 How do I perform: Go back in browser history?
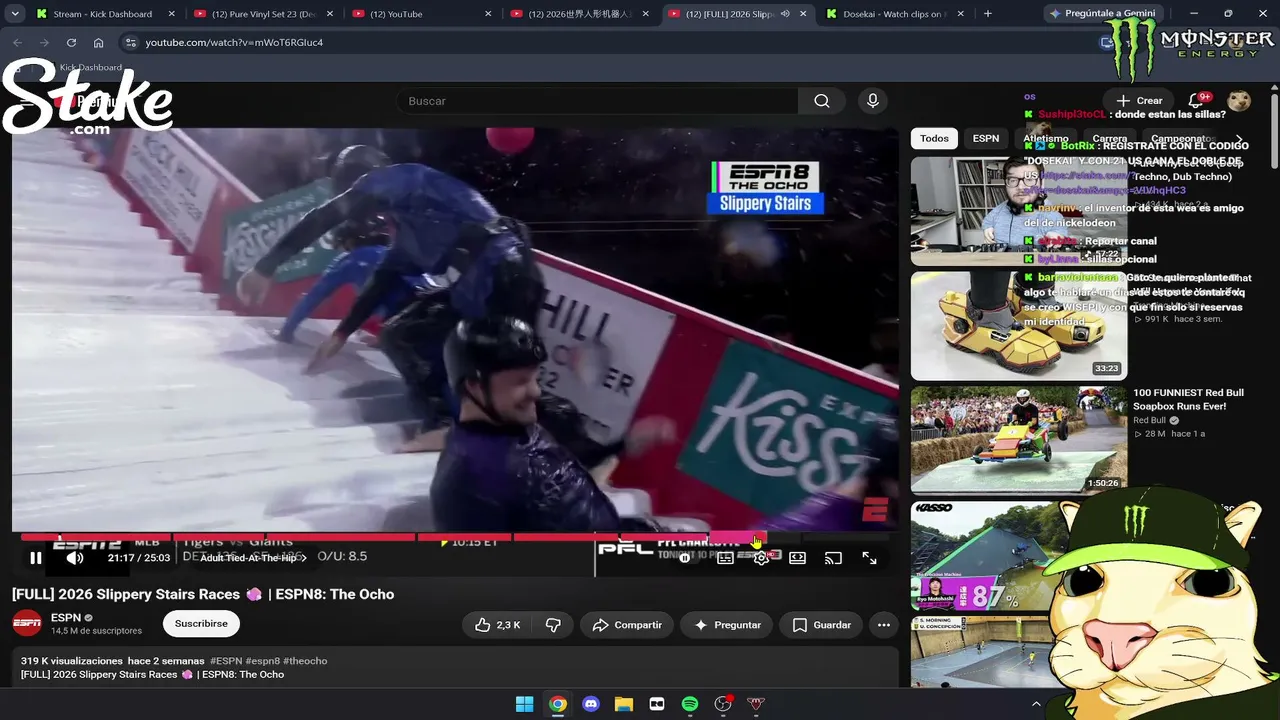click(x=17, y=43)
